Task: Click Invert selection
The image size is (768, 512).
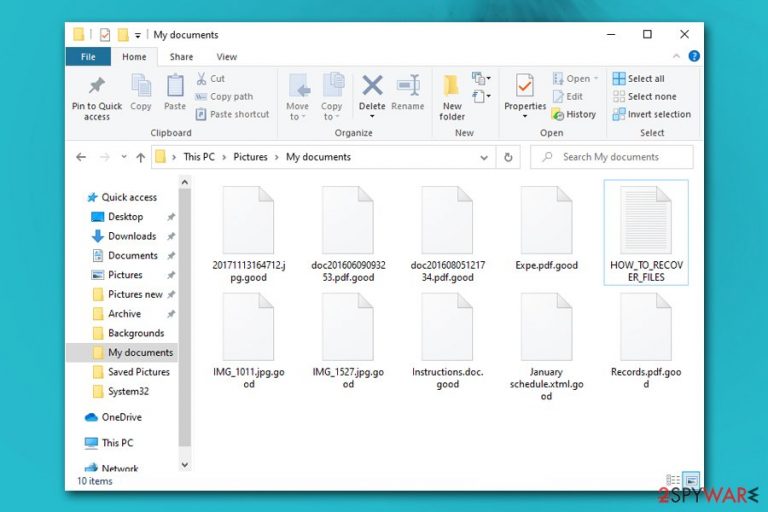Action: pos(651,114)
